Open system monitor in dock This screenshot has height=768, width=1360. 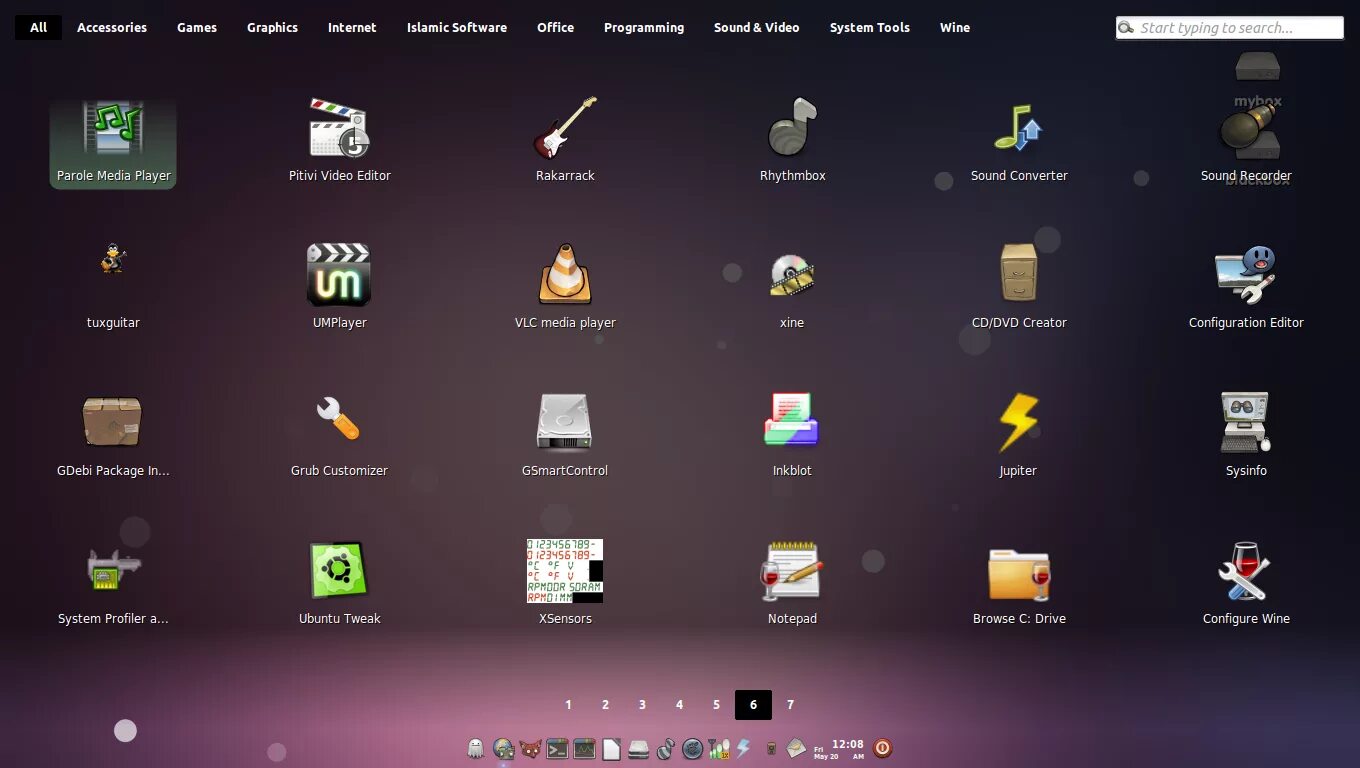tap(584, 748)
